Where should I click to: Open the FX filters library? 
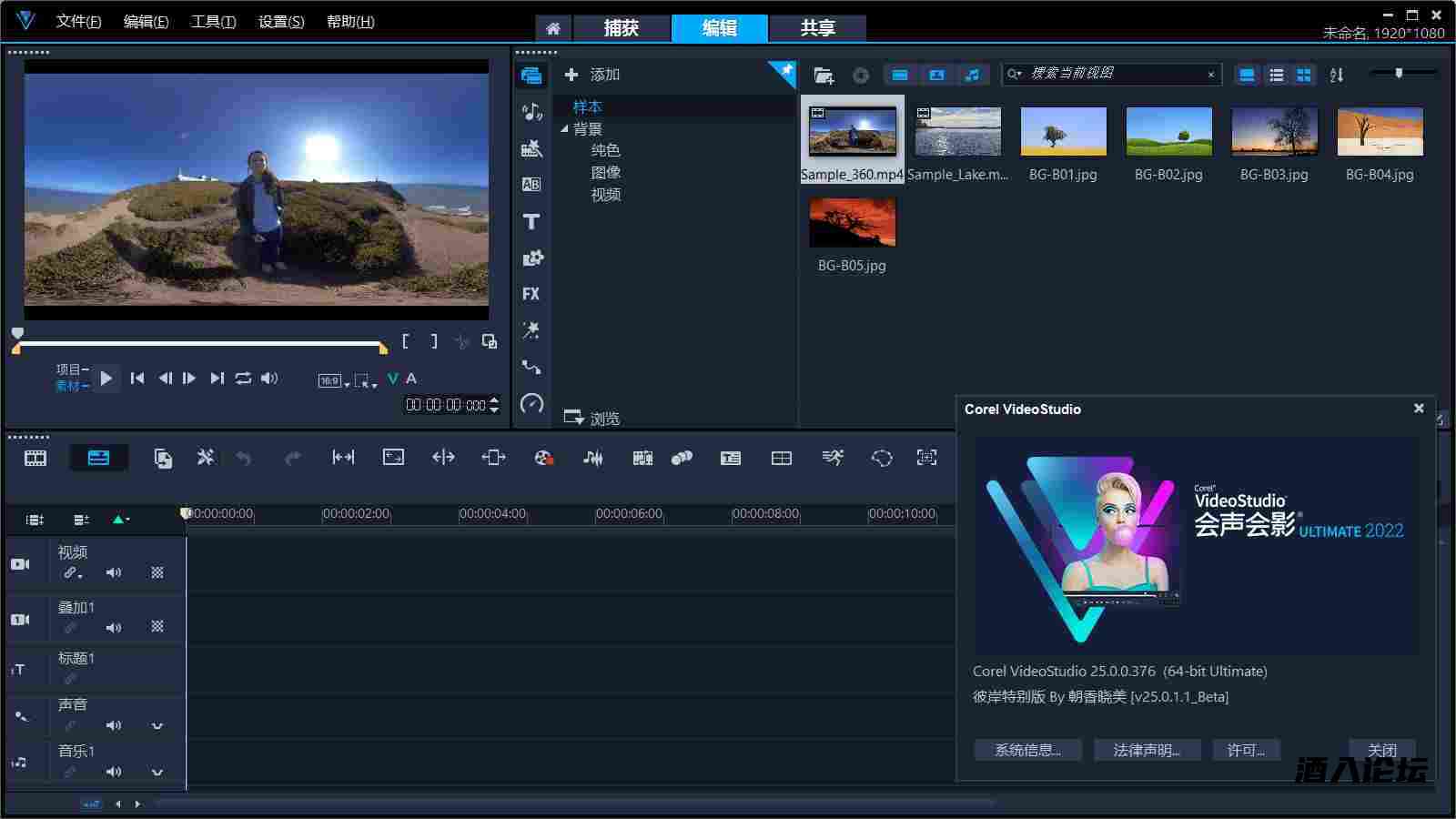531,294
